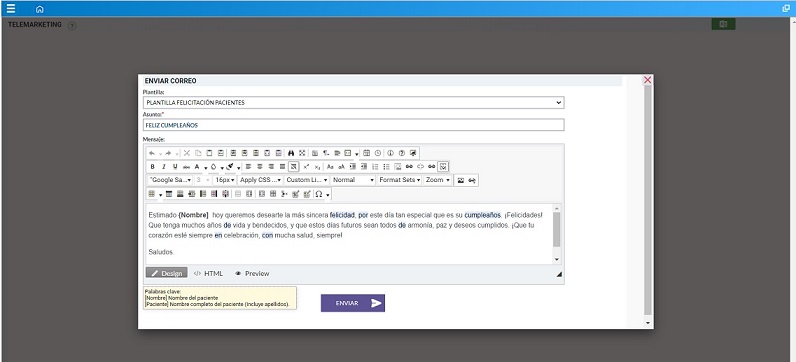This screenshot has width=796, height=362.
Task: Click the Asunto subject field
Action: point(353,125)
